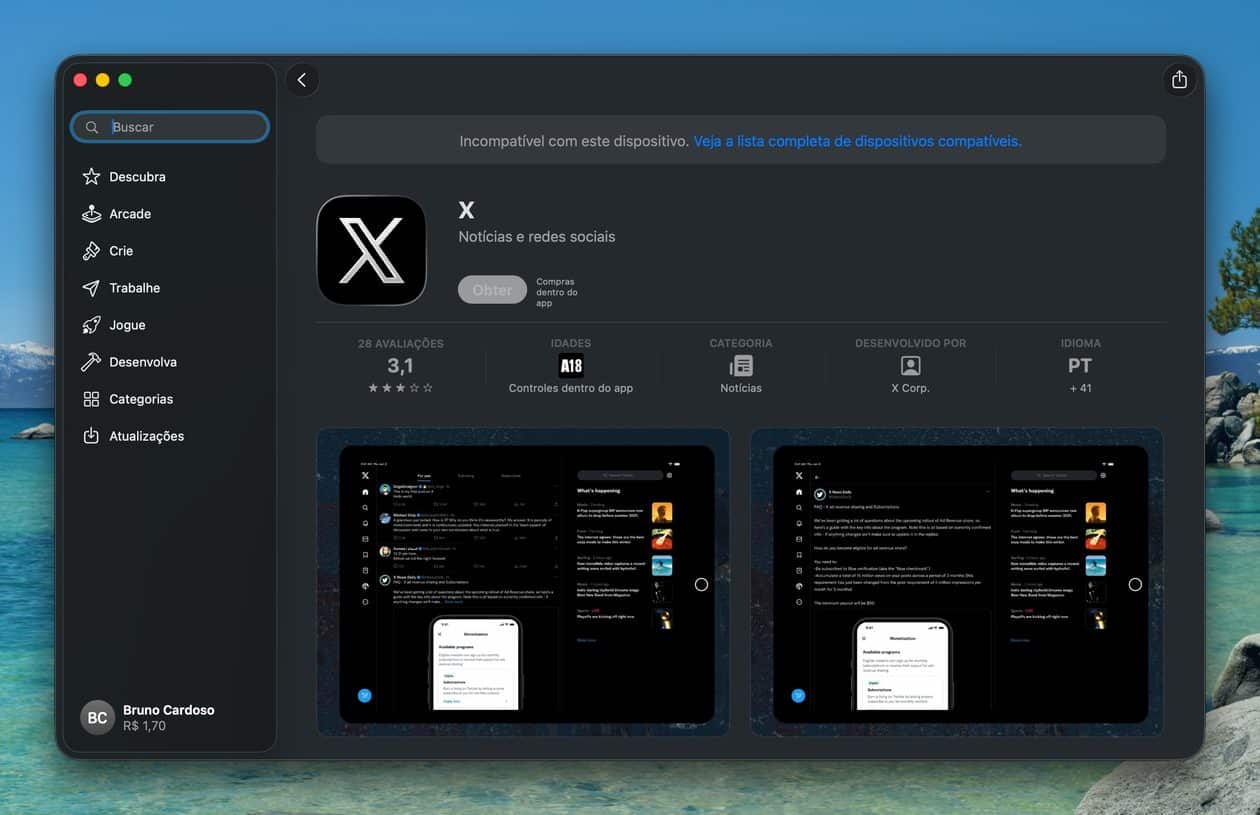Select the Descubra star icon in sidebar
The height and width of the screenshot is (815, 1260).
[x=93, y=176]
